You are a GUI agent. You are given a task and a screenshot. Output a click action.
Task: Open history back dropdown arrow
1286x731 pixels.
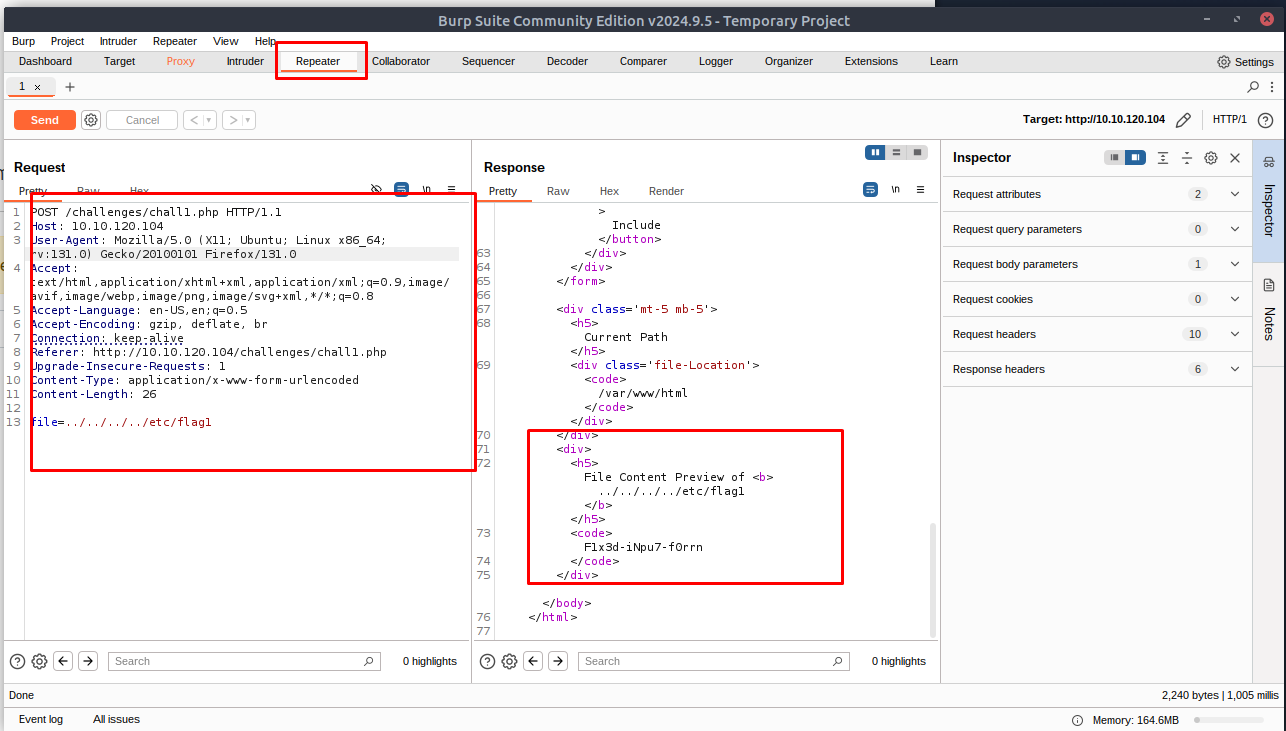(x=210, y=120)
